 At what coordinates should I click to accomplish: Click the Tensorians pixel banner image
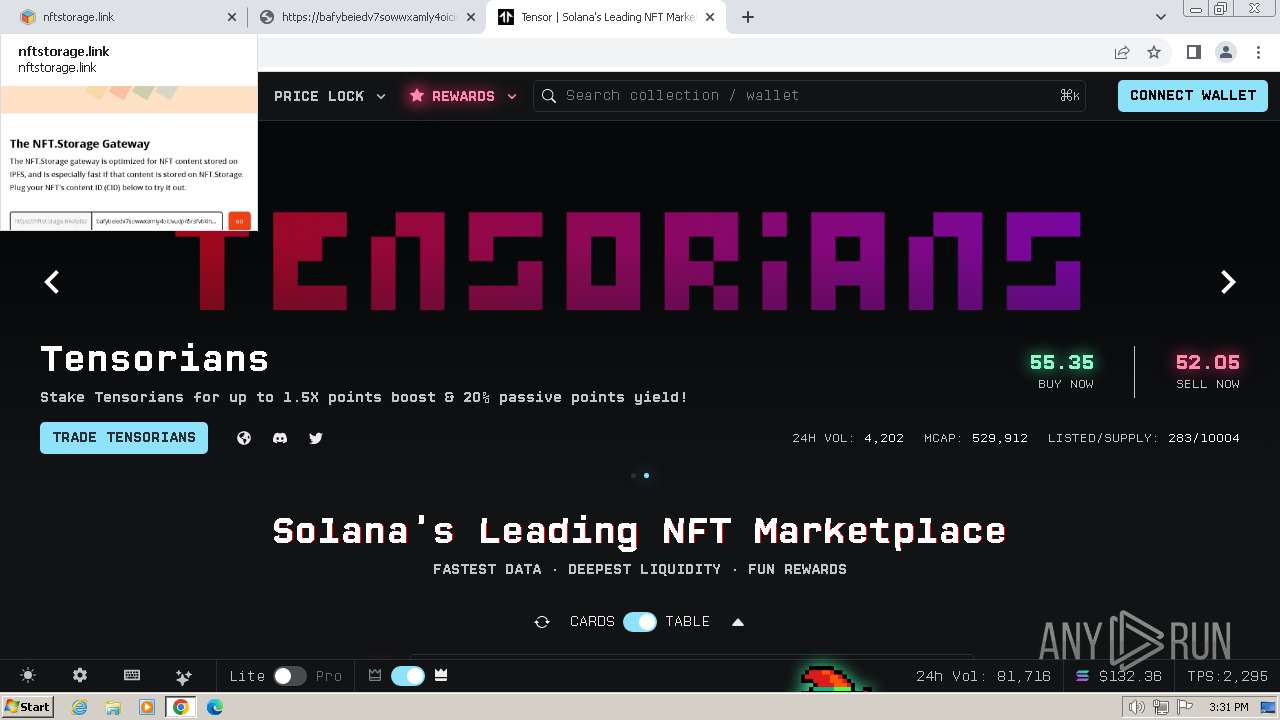pos(628,260)
